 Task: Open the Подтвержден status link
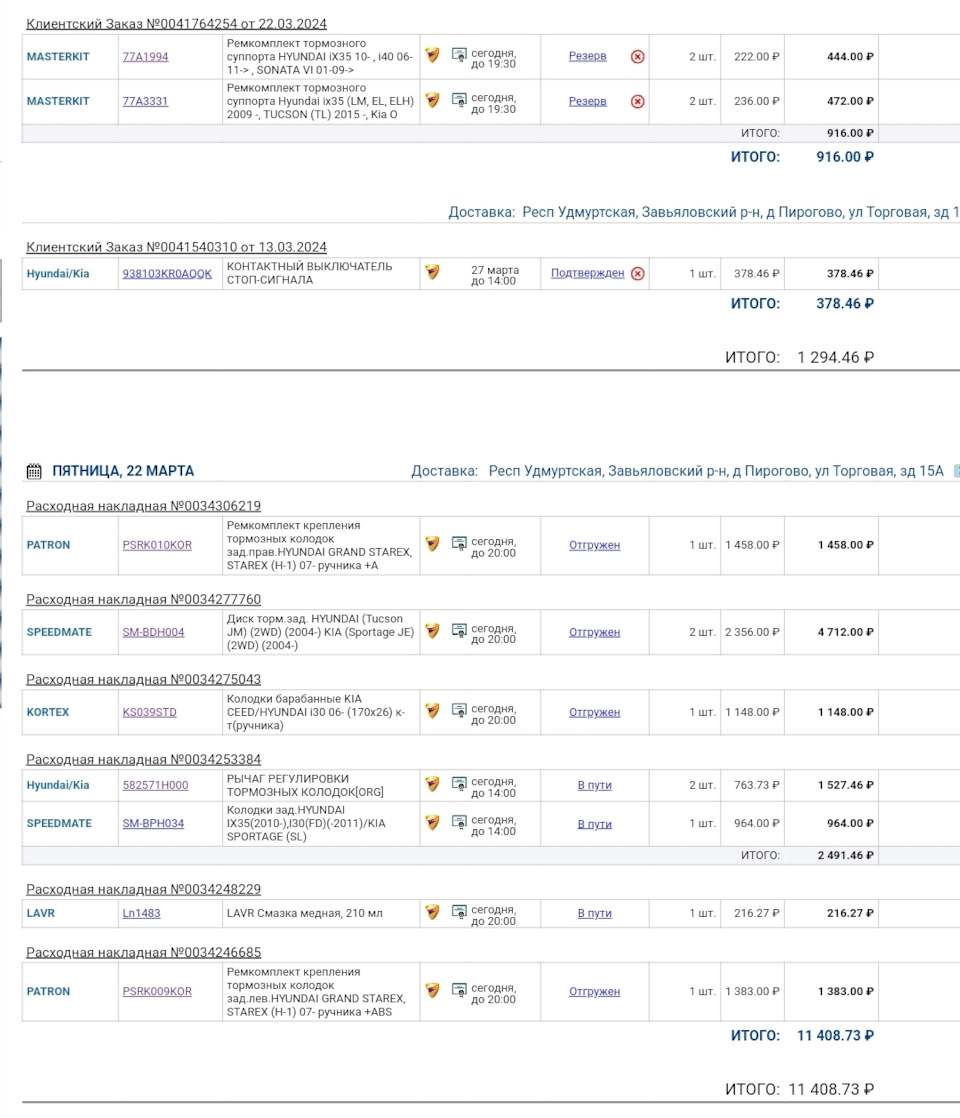tap(588, 273)
